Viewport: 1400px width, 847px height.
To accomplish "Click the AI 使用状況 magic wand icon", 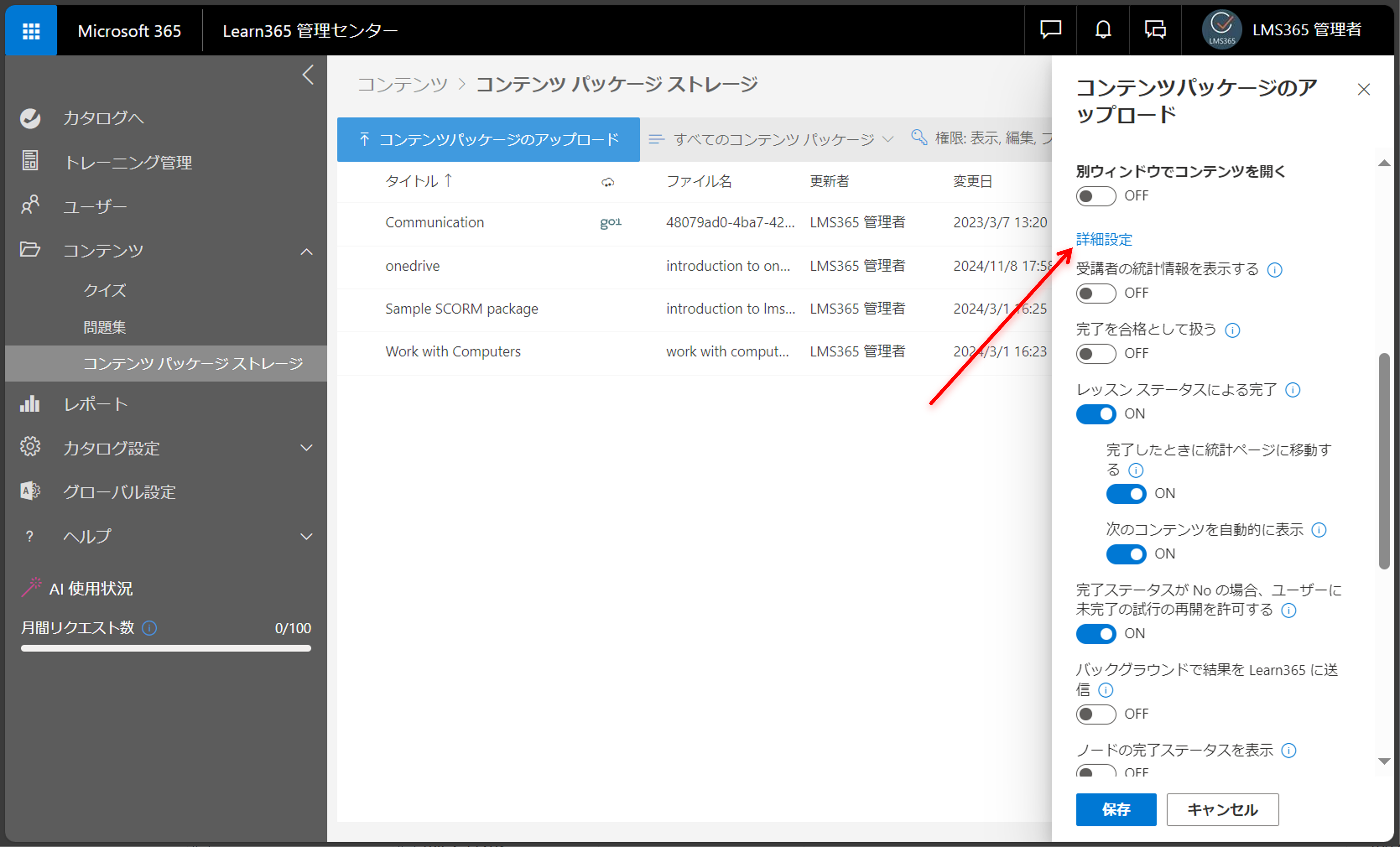I will pos(31,587).
